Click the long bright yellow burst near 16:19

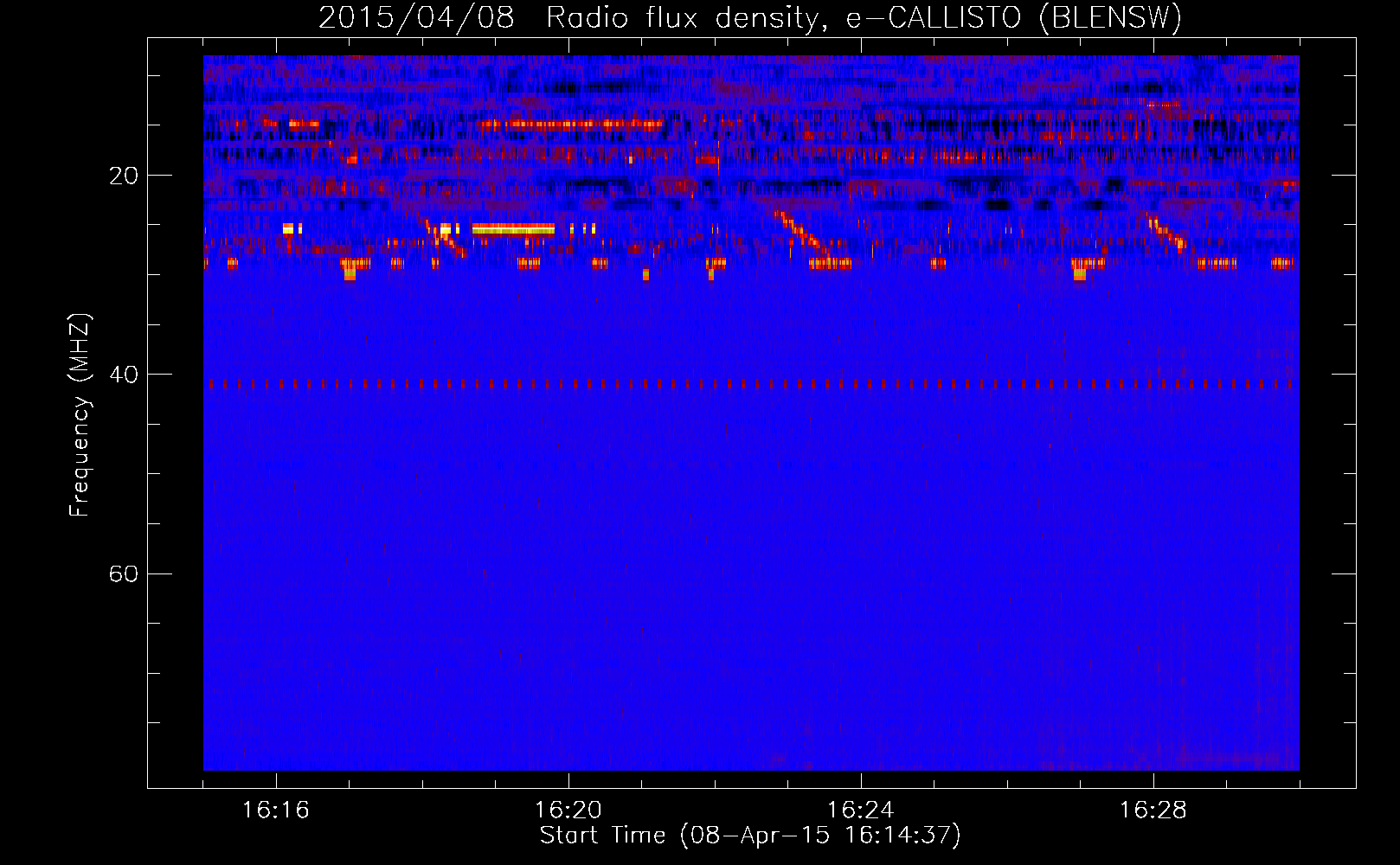click(513, 229)
